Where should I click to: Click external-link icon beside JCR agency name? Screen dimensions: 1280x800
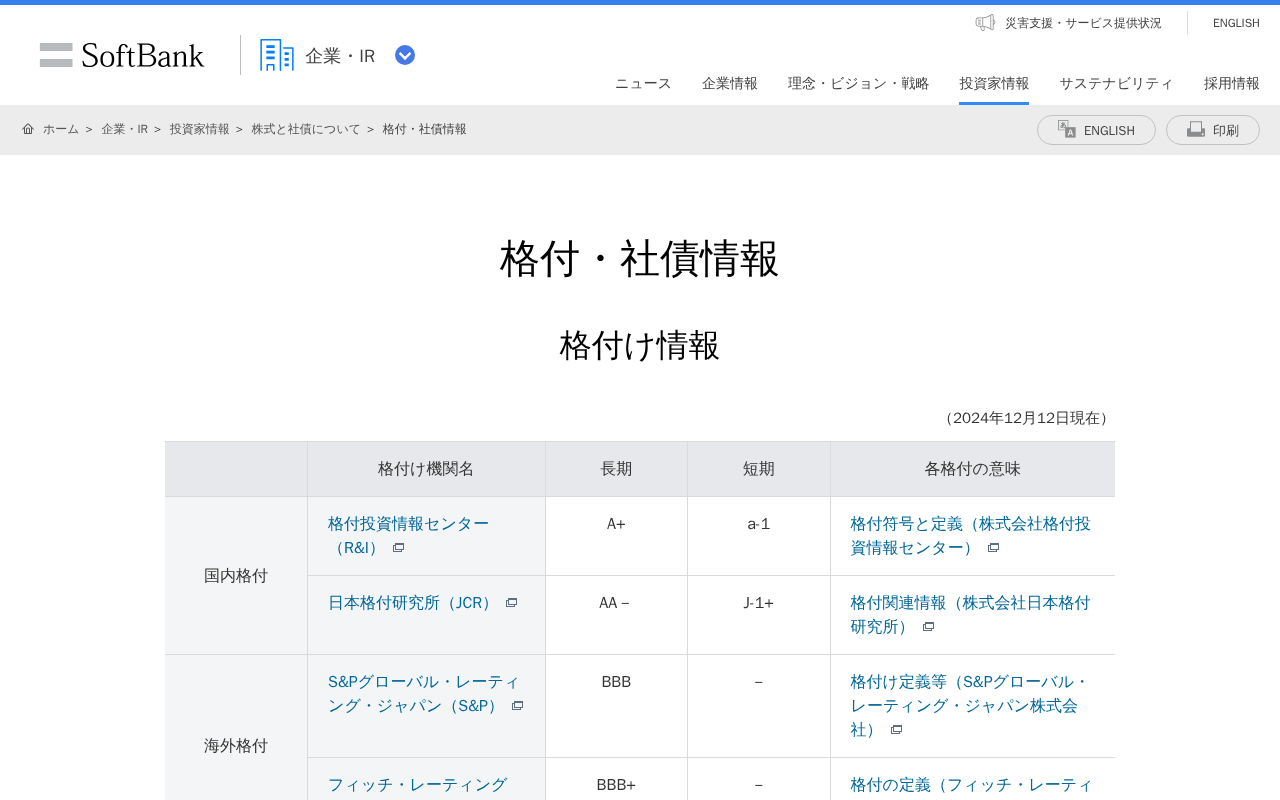coord(511,603)
